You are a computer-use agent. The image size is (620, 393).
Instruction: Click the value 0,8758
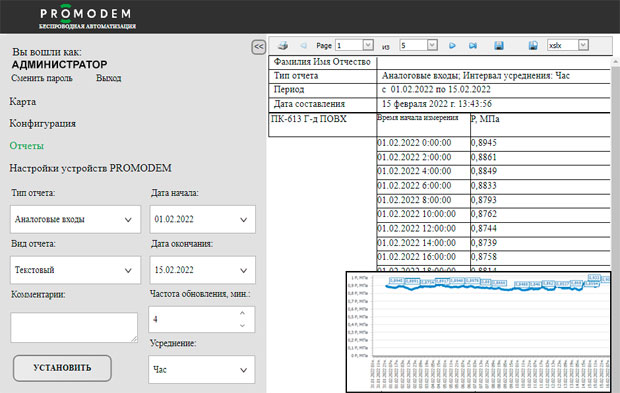[x=484, y=257]
